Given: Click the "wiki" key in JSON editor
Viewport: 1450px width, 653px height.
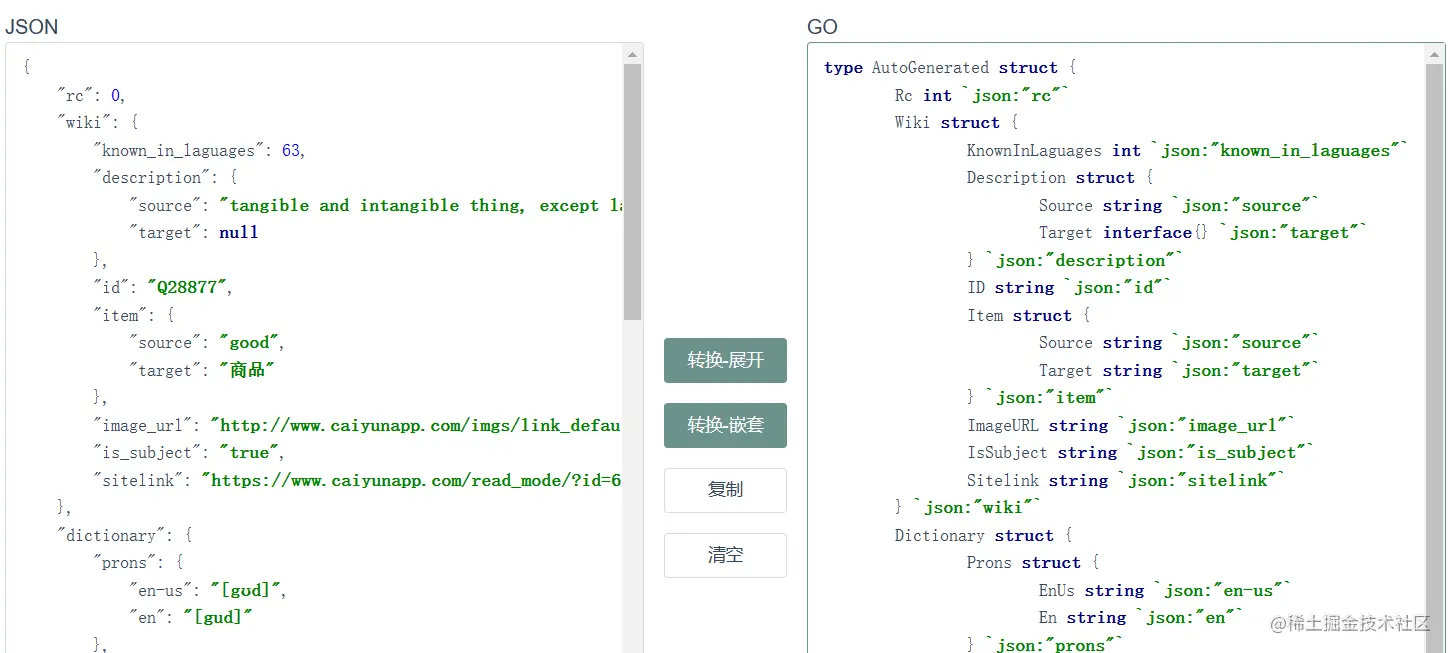Looking at the screenshot, I should pos(84,123).
